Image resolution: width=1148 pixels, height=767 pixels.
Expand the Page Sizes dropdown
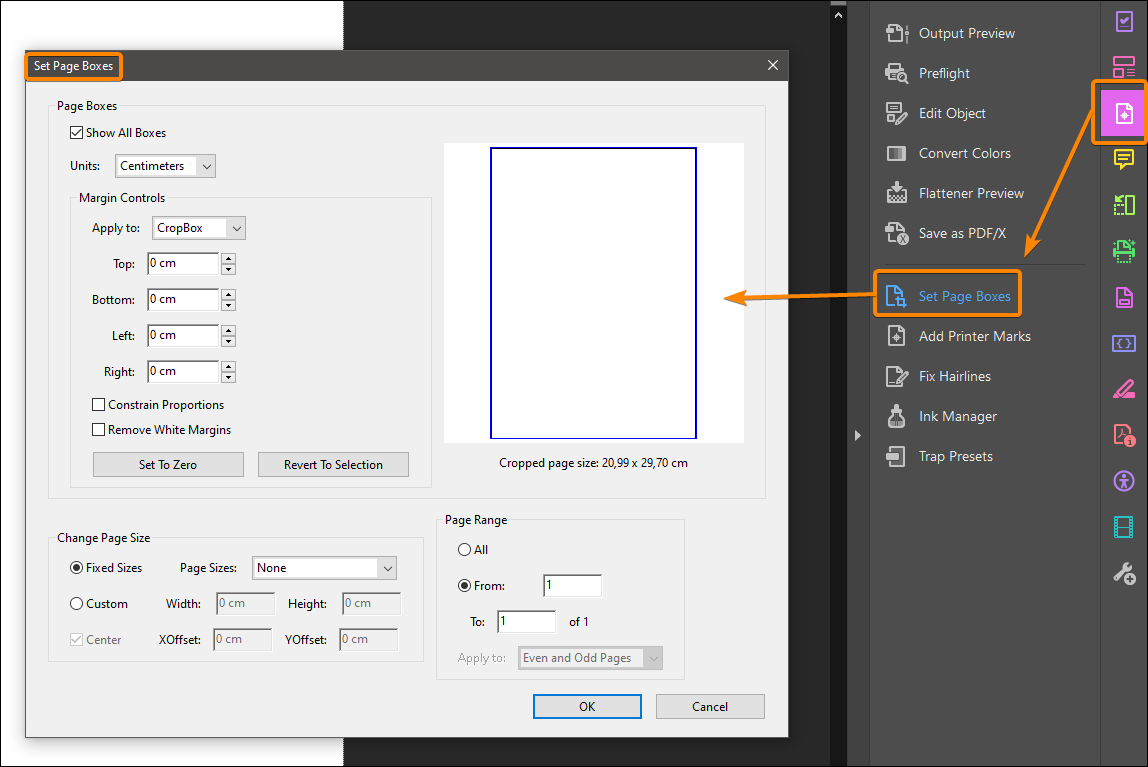click(x=324, y=567)
